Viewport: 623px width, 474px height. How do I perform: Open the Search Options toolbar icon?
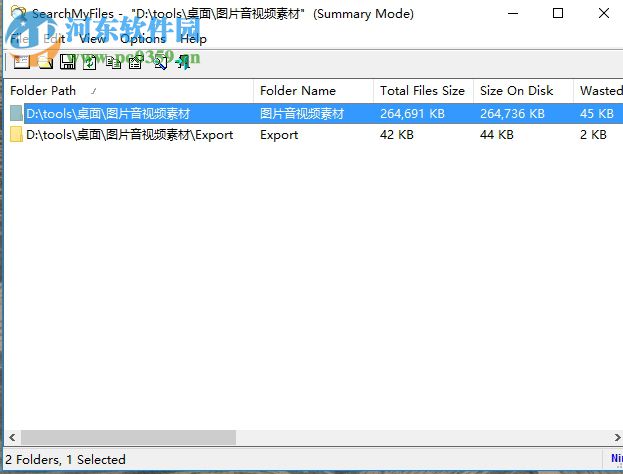[21, 62]
